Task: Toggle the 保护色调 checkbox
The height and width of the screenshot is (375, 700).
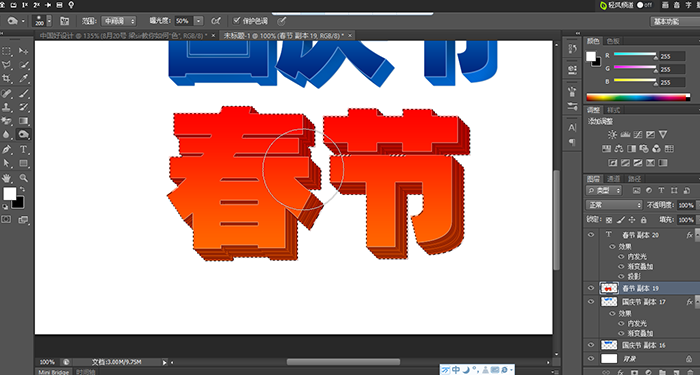Action: click(237, 21)
